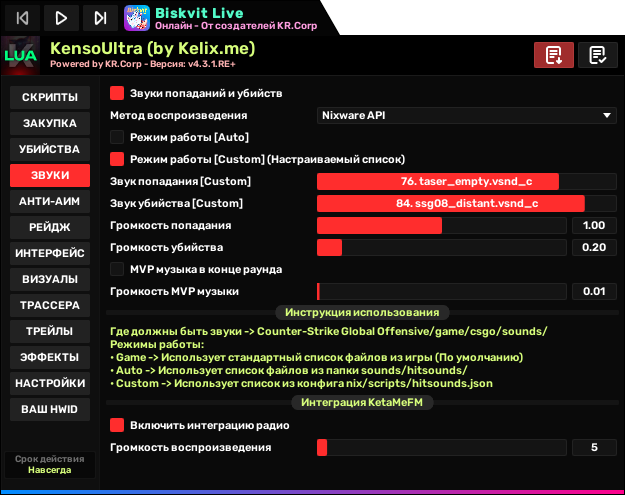Click the Громкость попадания value field 1.00
This screenshot has height=495, width=625.
pyautogui.click(x=593, y=225)
